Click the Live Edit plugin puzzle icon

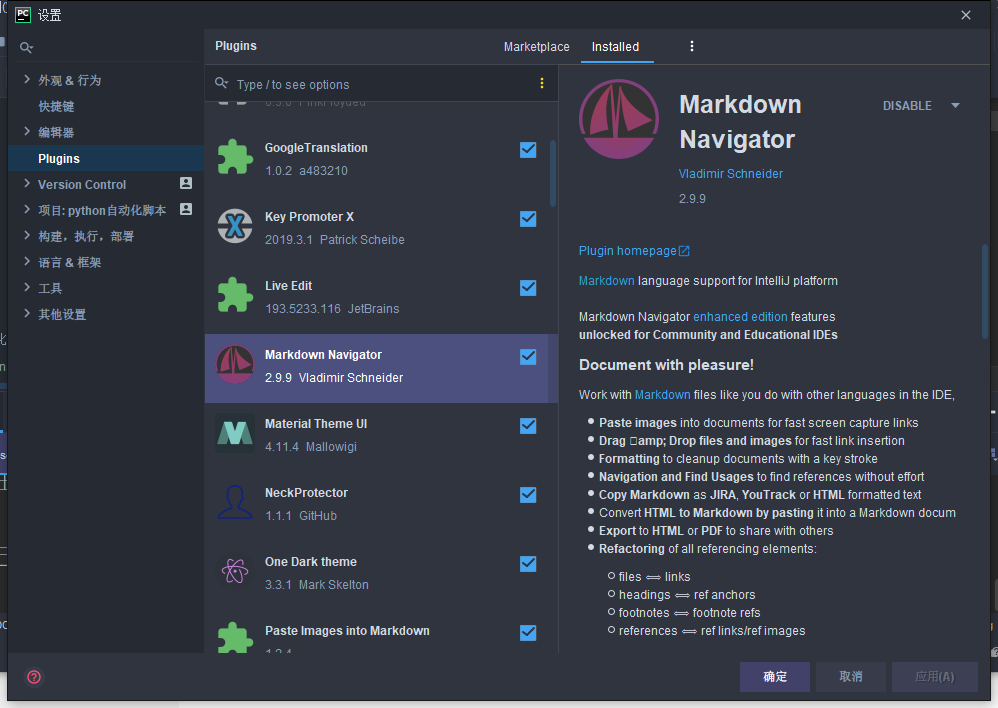[x=235, y=295]
